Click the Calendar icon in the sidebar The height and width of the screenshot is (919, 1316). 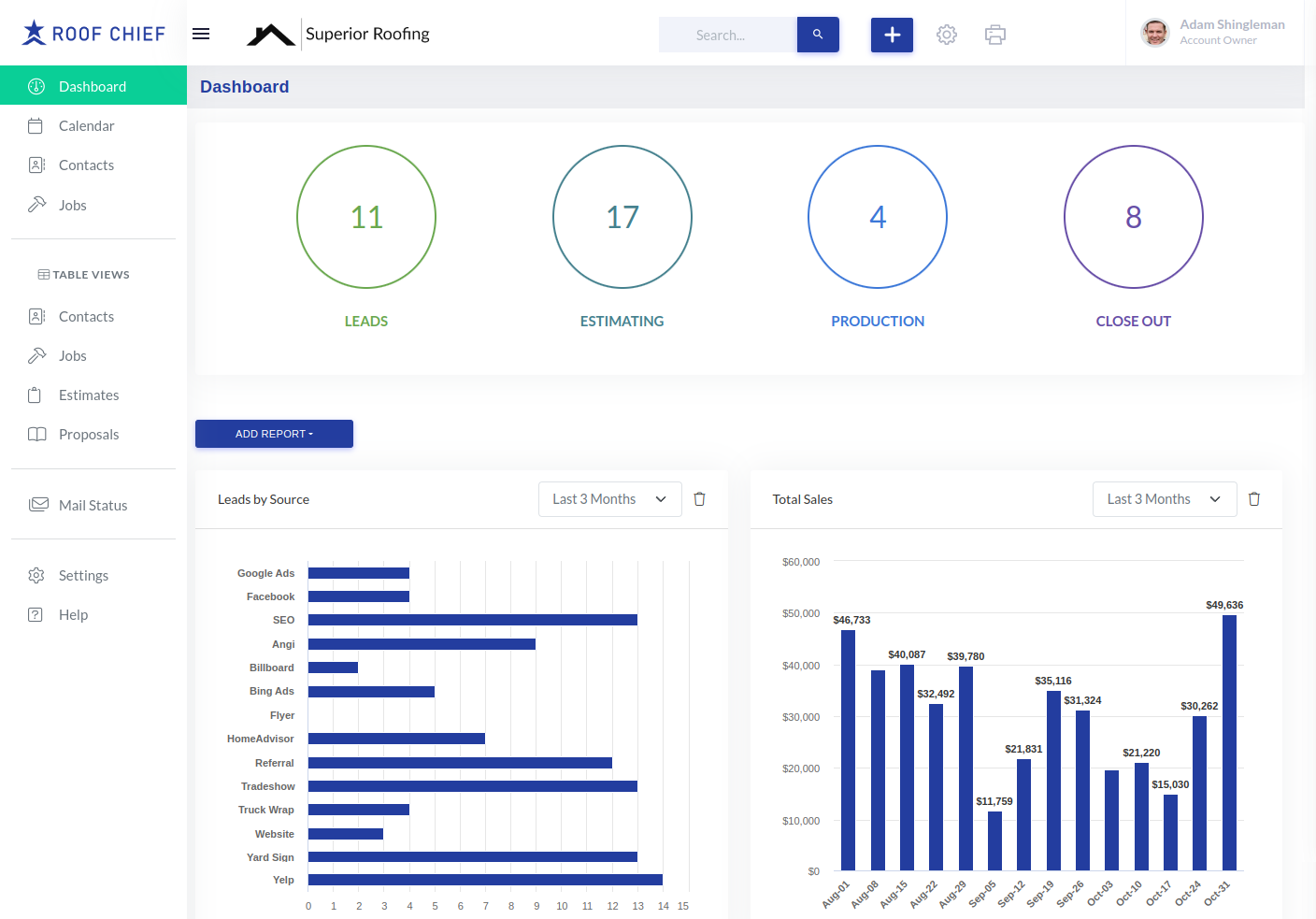pyautogui.click(x=36, y=125)
